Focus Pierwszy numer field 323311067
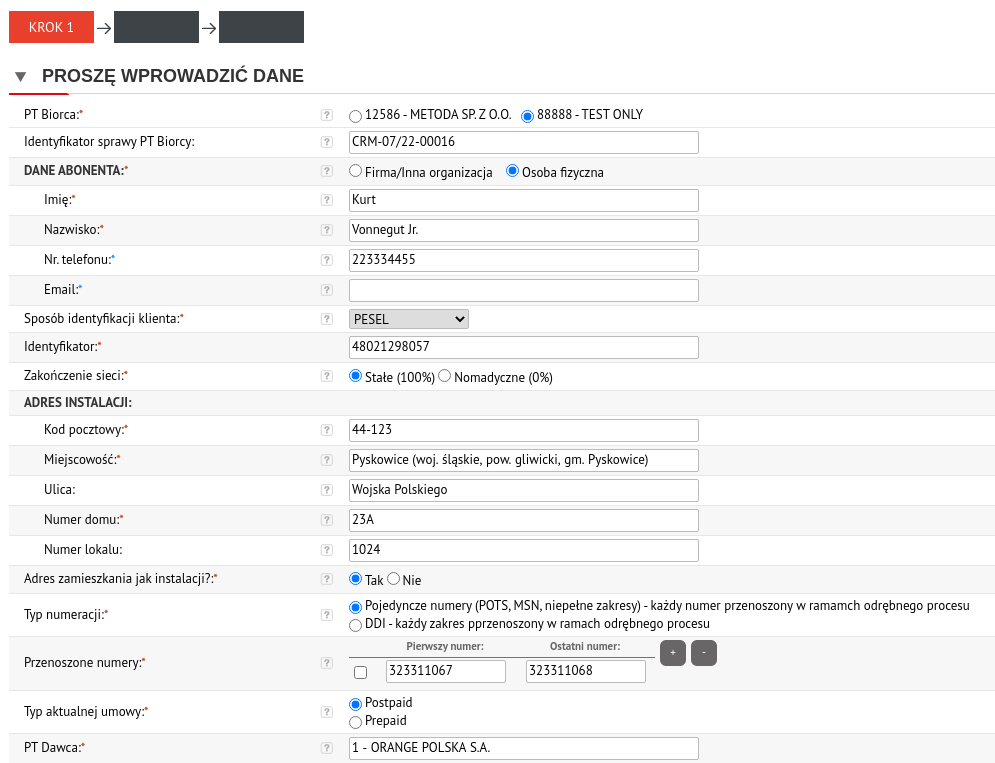Screen dimensions: 995x763 click(445, 671)
